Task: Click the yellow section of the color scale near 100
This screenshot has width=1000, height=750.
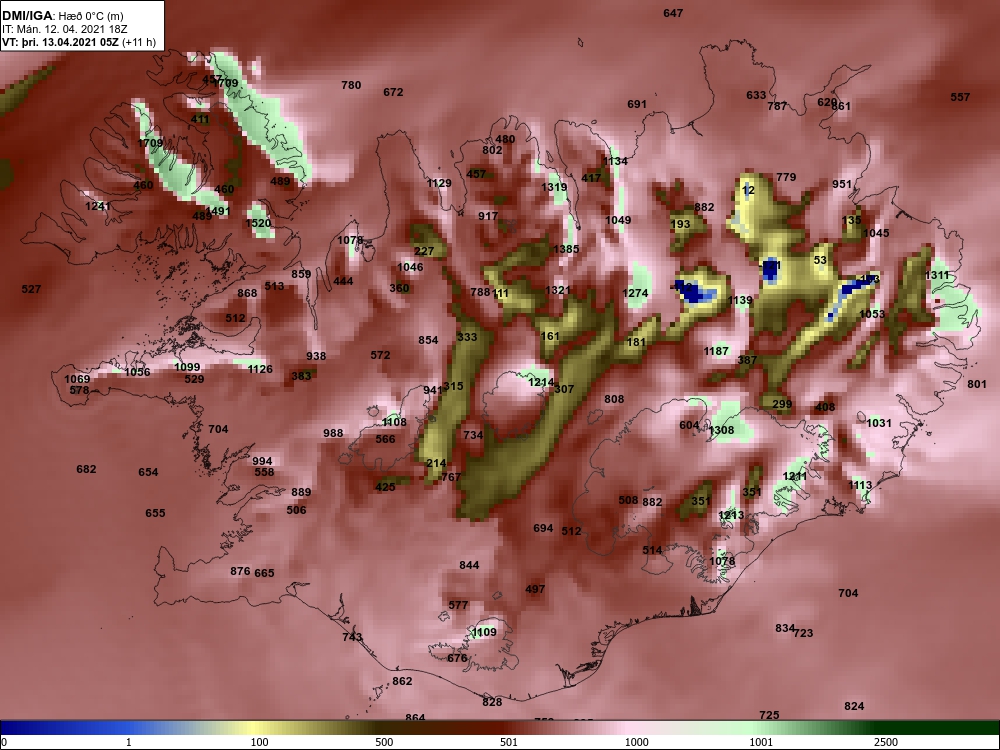Action: point(255,728)
